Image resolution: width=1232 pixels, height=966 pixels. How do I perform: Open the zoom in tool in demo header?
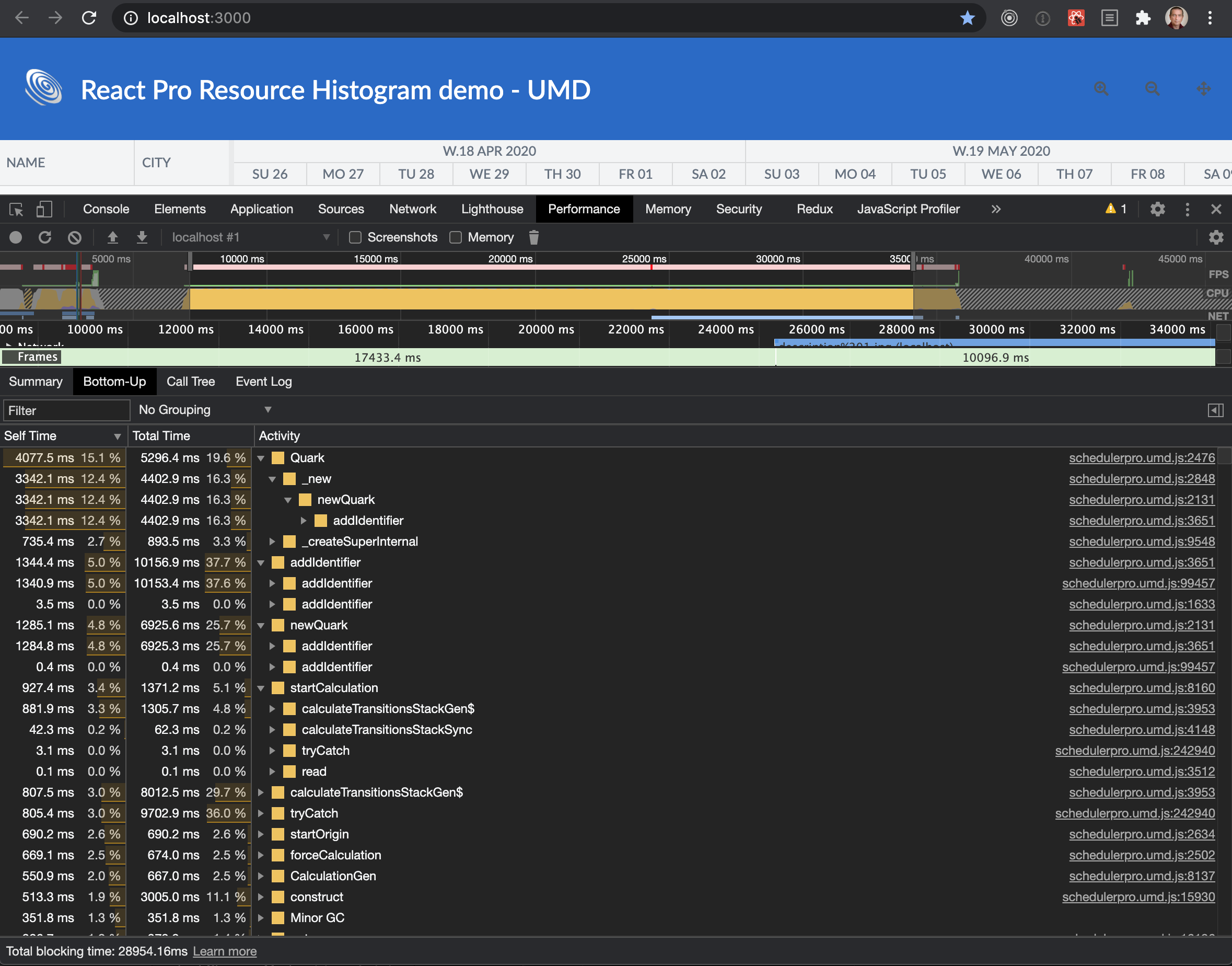(x=1101, y=89)
